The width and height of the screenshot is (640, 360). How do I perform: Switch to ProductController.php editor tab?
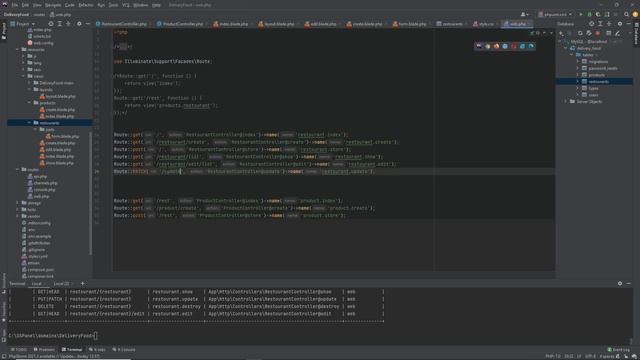click(x=182, y=24)
